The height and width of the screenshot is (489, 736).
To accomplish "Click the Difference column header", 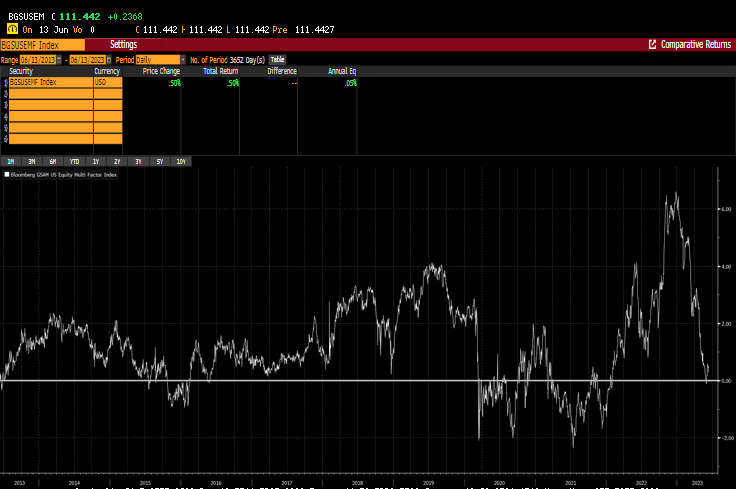I will (282, 71).
